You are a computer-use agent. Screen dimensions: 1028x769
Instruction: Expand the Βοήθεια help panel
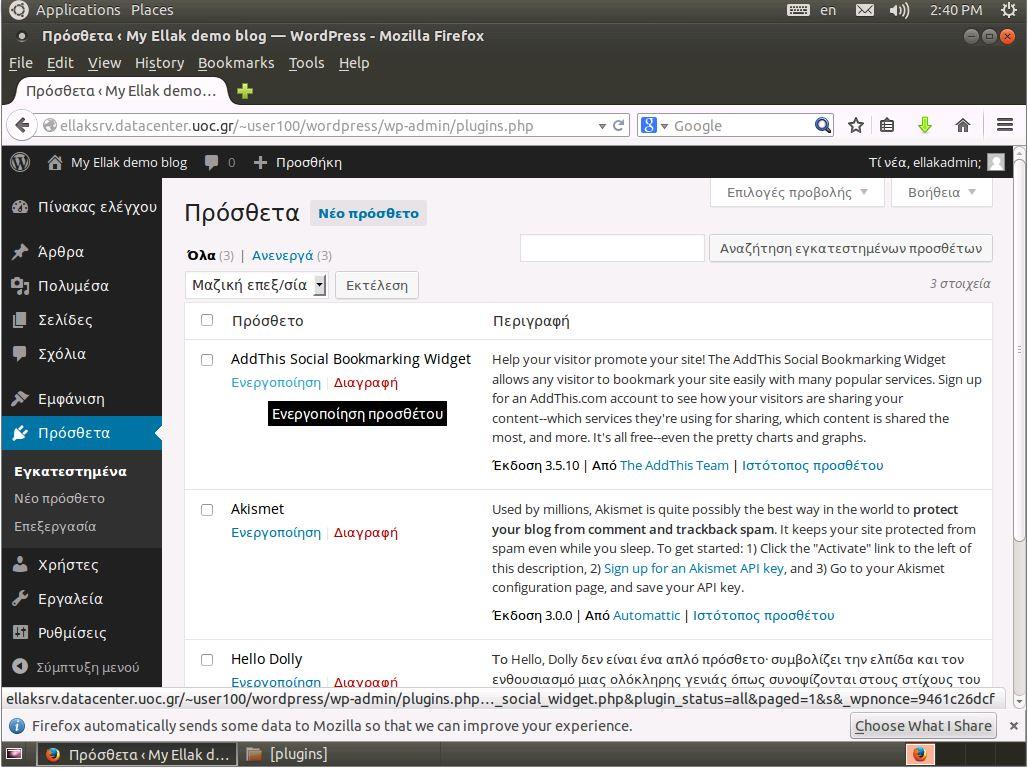(x=941, y=193)
